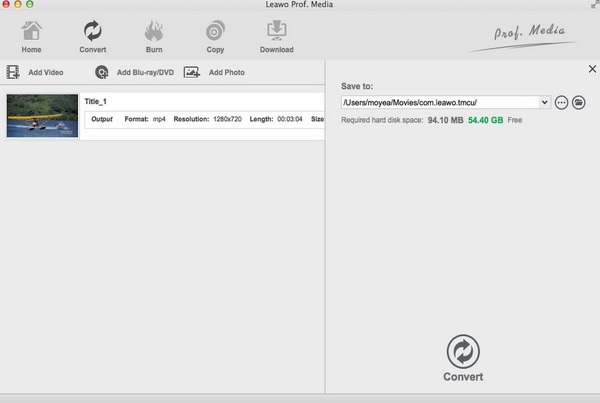This screenshot has height=403, width=600.
Task: Open the Home module
Action: click(31, 37)
